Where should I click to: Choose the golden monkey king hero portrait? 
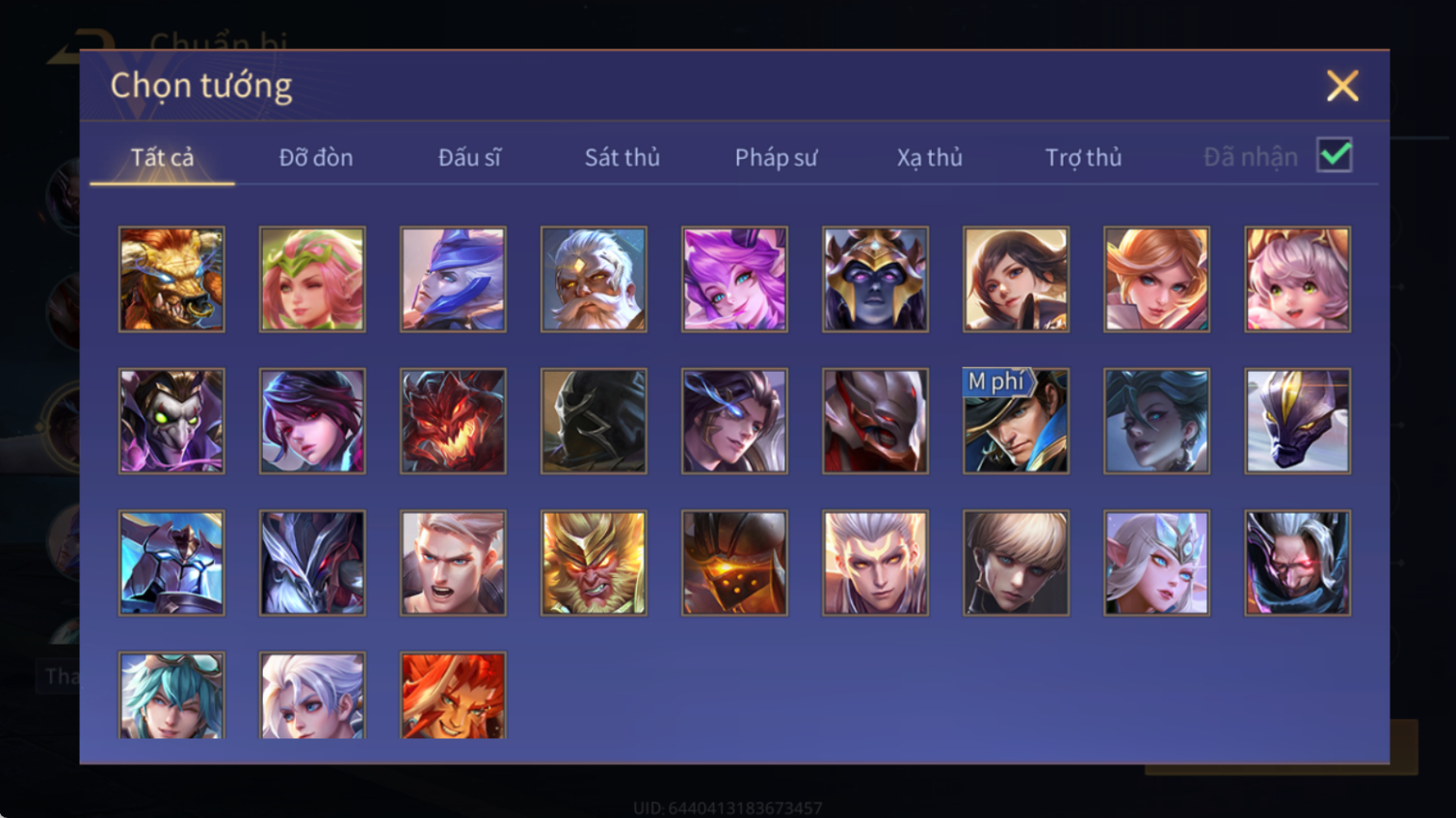click(x=594, y=563)
